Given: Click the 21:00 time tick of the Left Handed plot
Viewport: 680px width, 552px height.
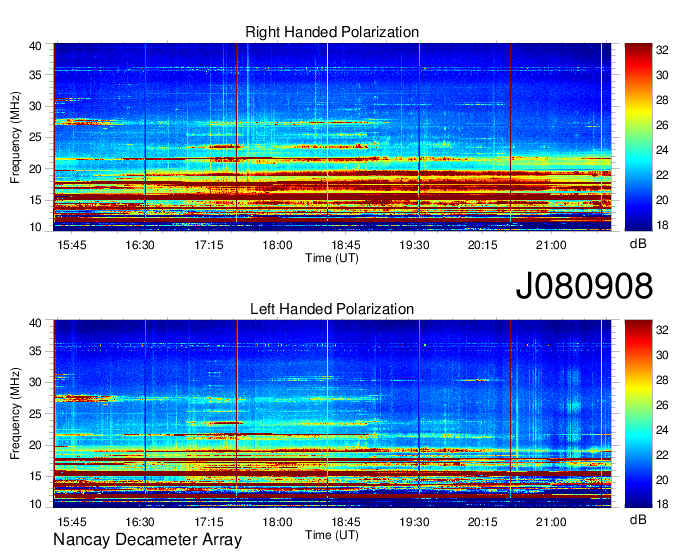Looking at the screenshot, I should 551,522.
